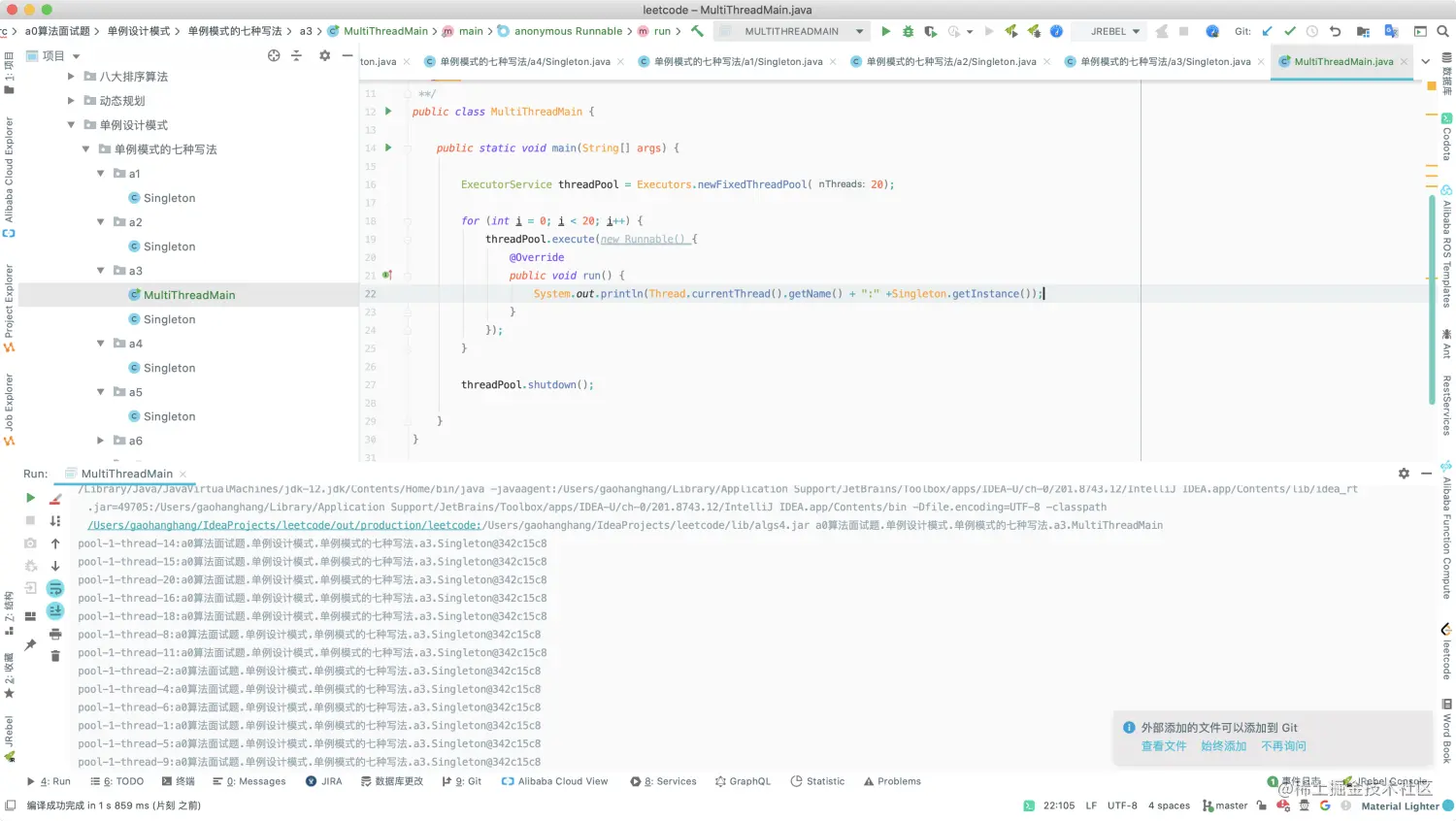Run MULTITHREADMAIN with the green play icon
Image resolution: width=1456 pixels, height=821 pixels.
(885, 31)
